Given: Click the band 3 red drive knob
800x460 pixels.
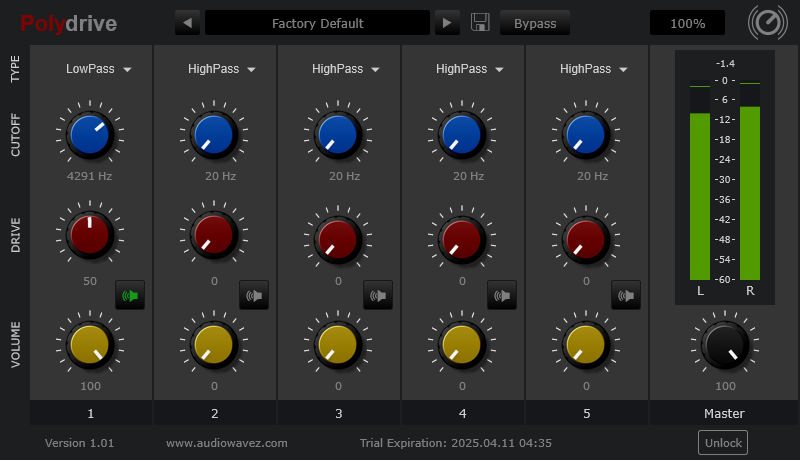Looking at the screenshot, I should coord(338,240).
